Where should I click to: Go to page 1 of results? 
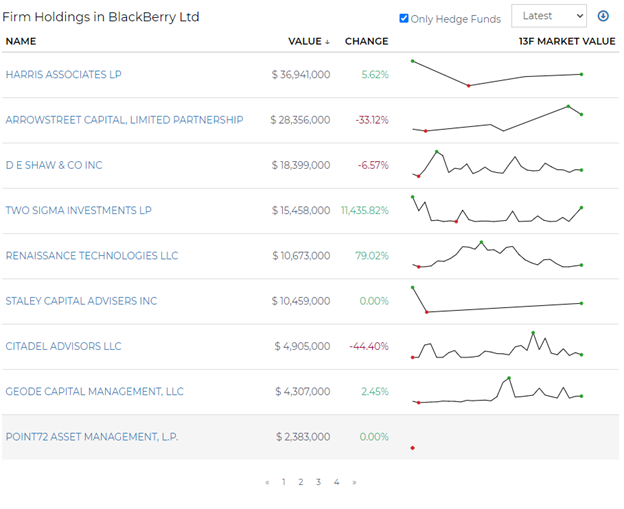(x=283, y=482)
